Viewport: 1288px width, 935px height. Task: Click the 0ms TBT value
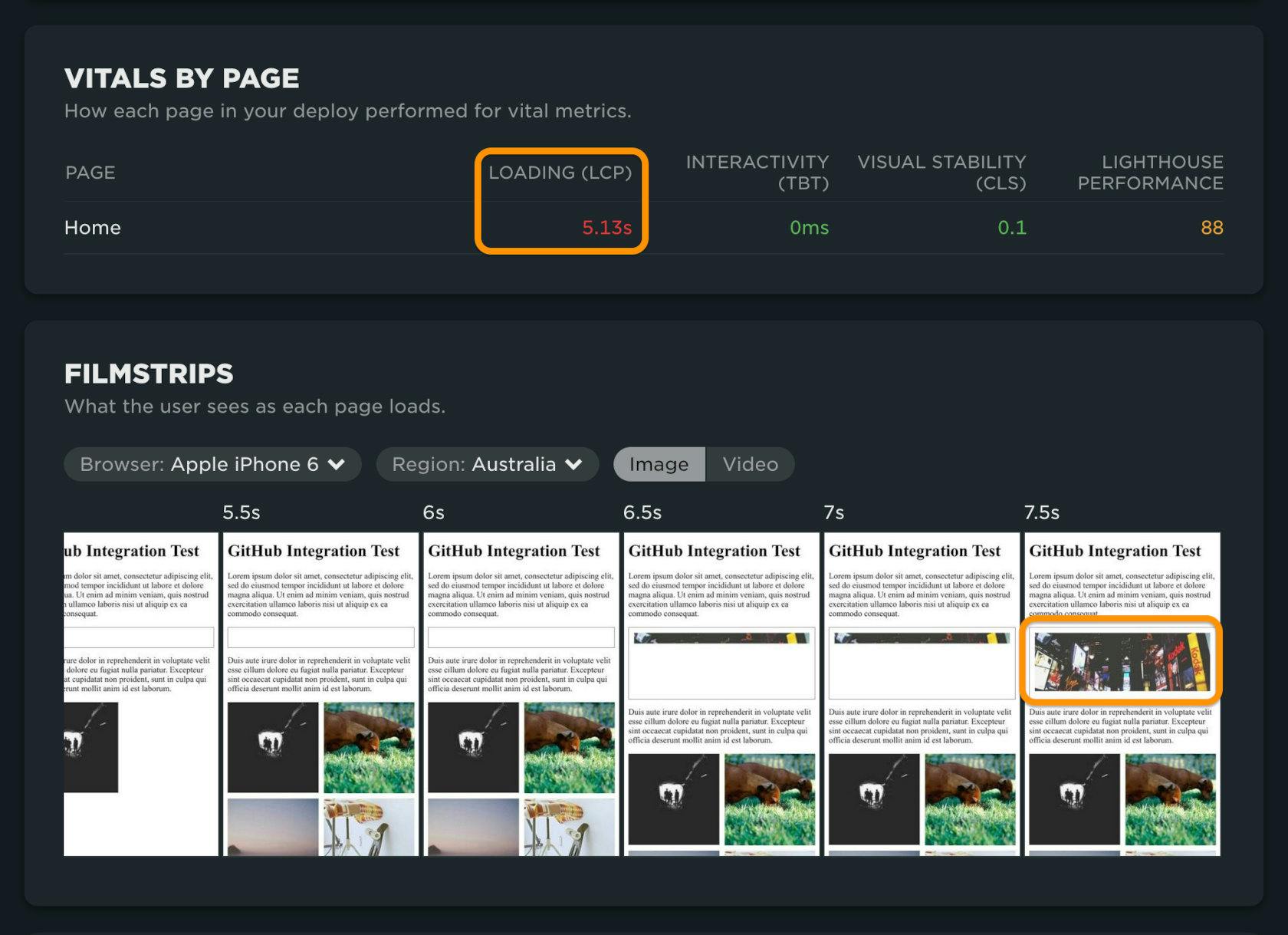coord(809,228)
